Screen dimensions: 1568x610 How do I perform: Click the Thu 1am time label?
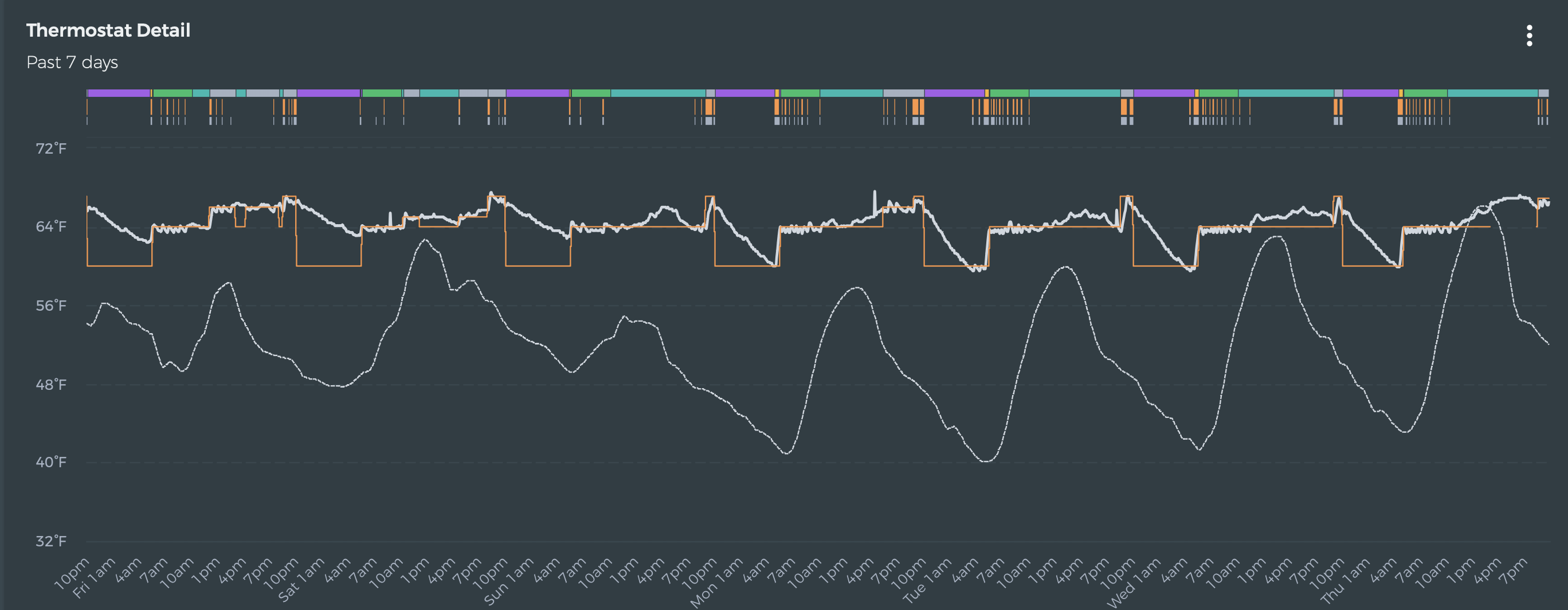(x=1345, y=580)
